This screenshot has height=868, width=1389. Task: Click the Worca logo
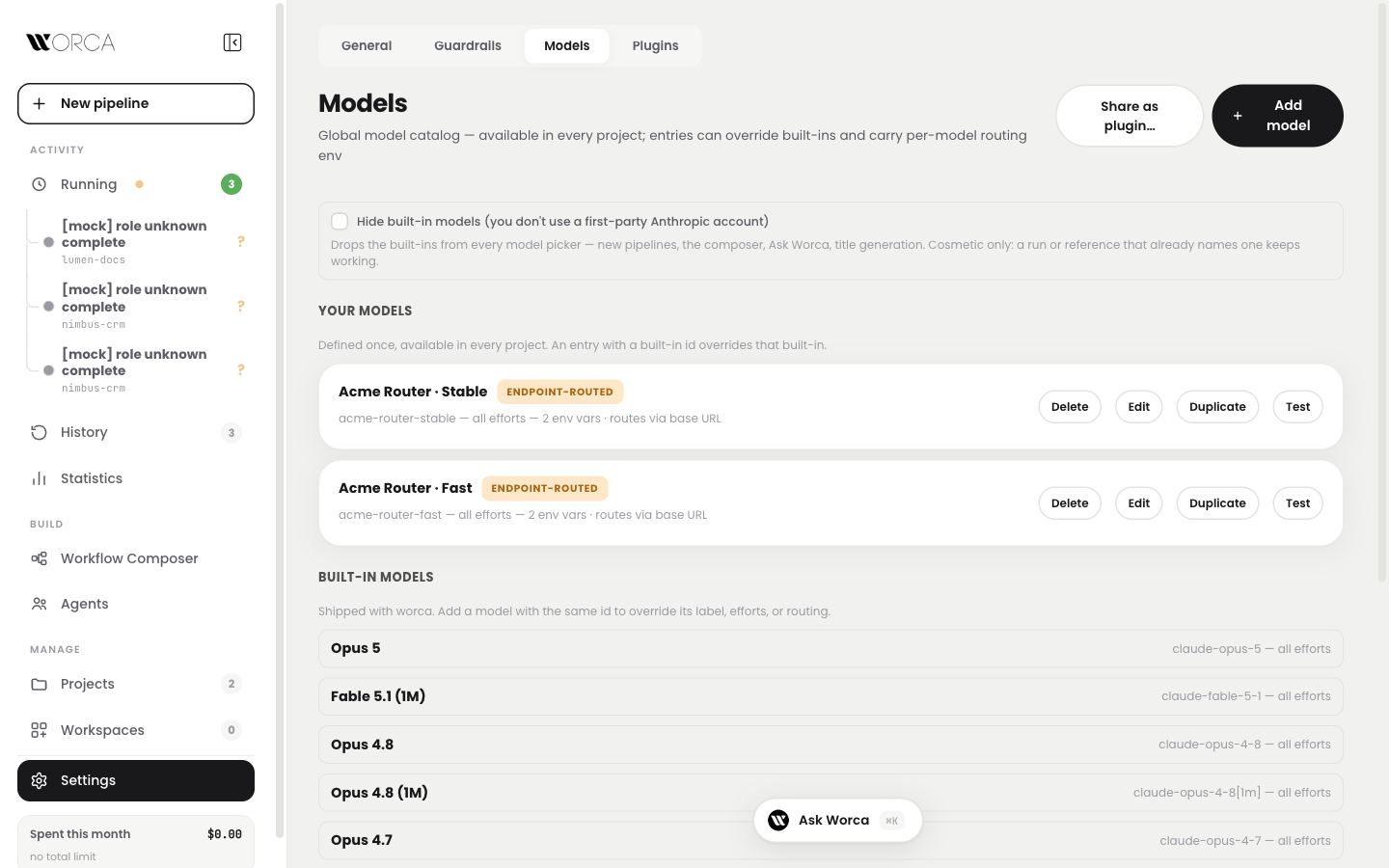tap(70, 42)
